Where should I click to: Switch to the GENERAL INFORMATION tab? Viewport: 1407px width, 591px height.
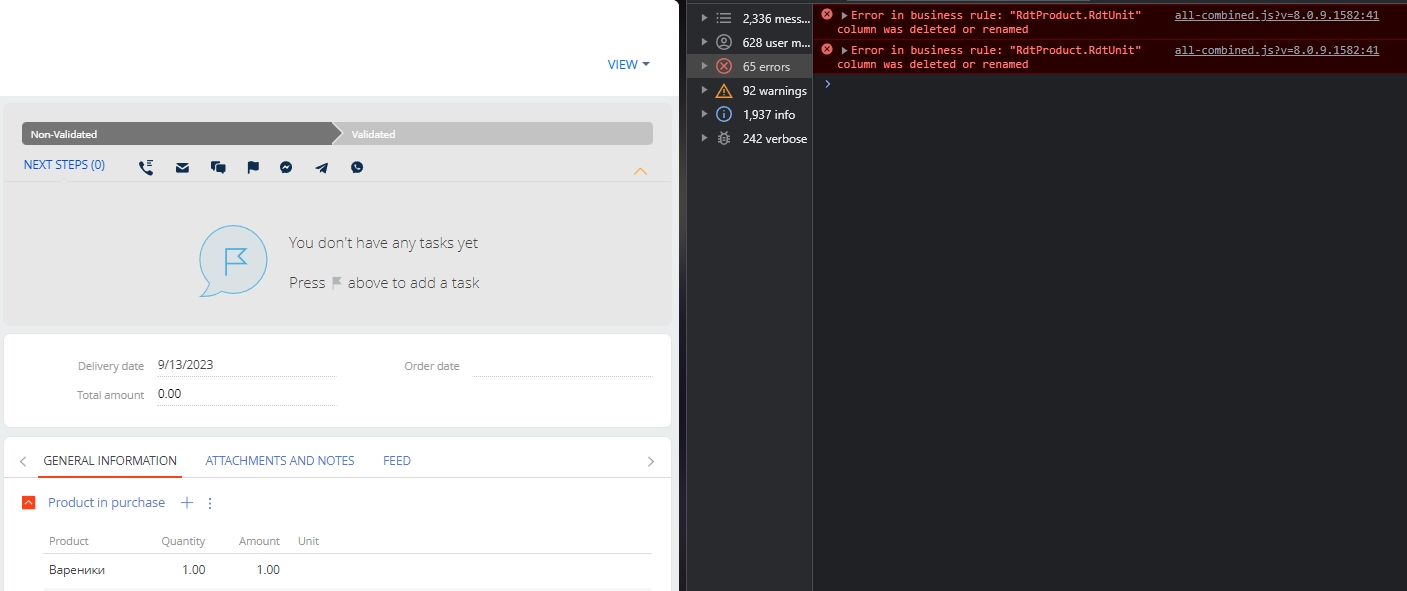tap(110, 461)
